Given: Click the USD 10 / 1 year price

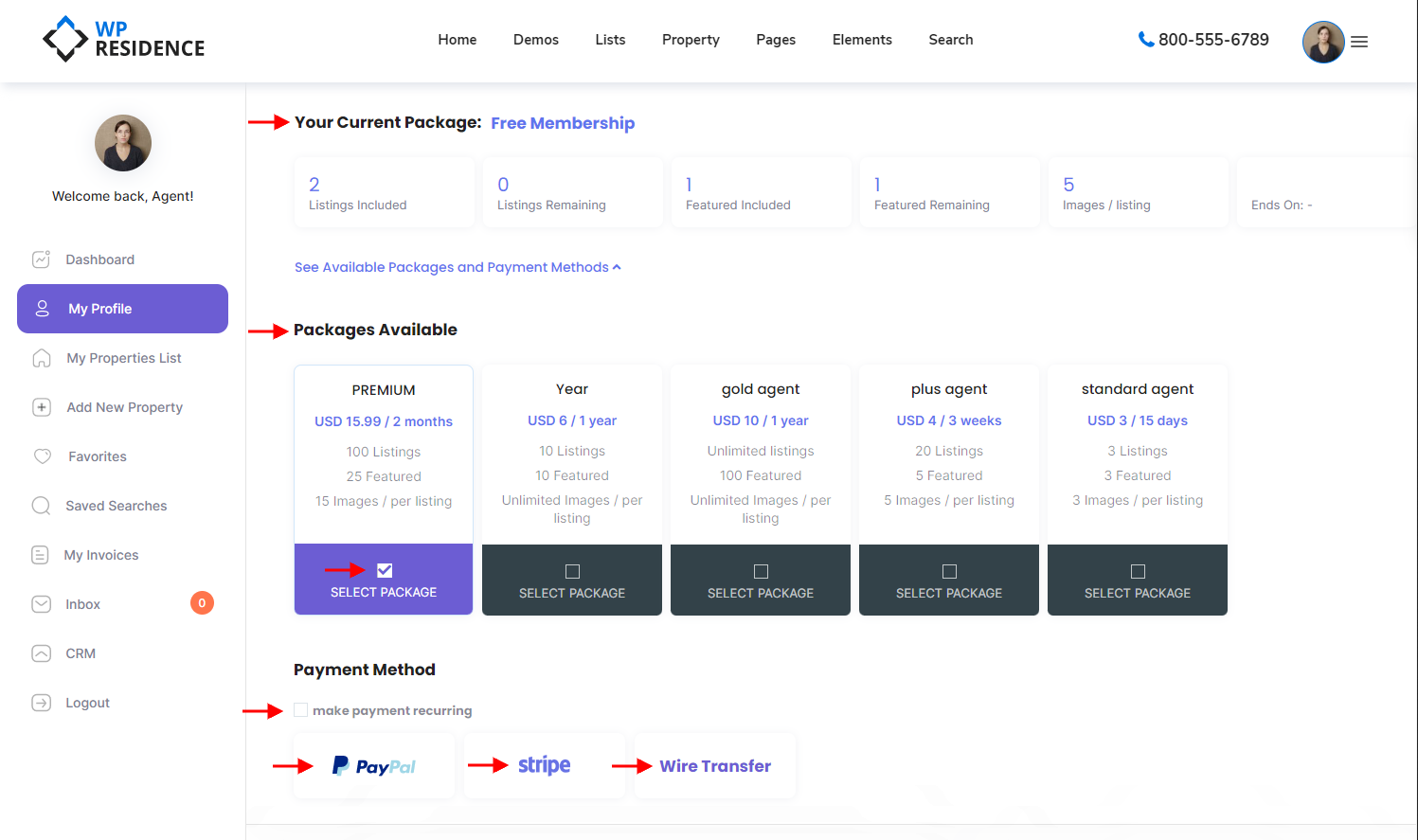Looking at the screenshot, I should (761, 420).
